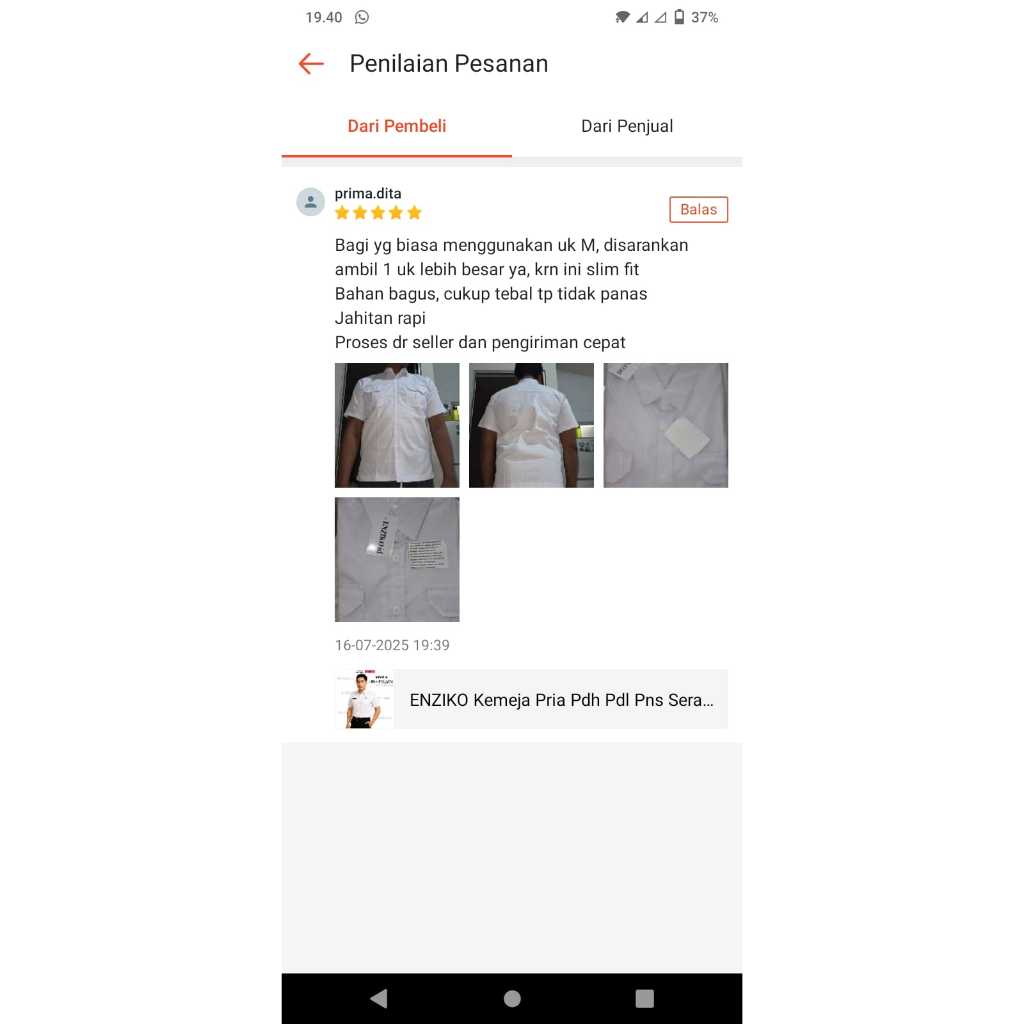1024x1024 pixels.
Task: Open shirt collar label photo
Action: pyautogui.click(x=397, y=560)
